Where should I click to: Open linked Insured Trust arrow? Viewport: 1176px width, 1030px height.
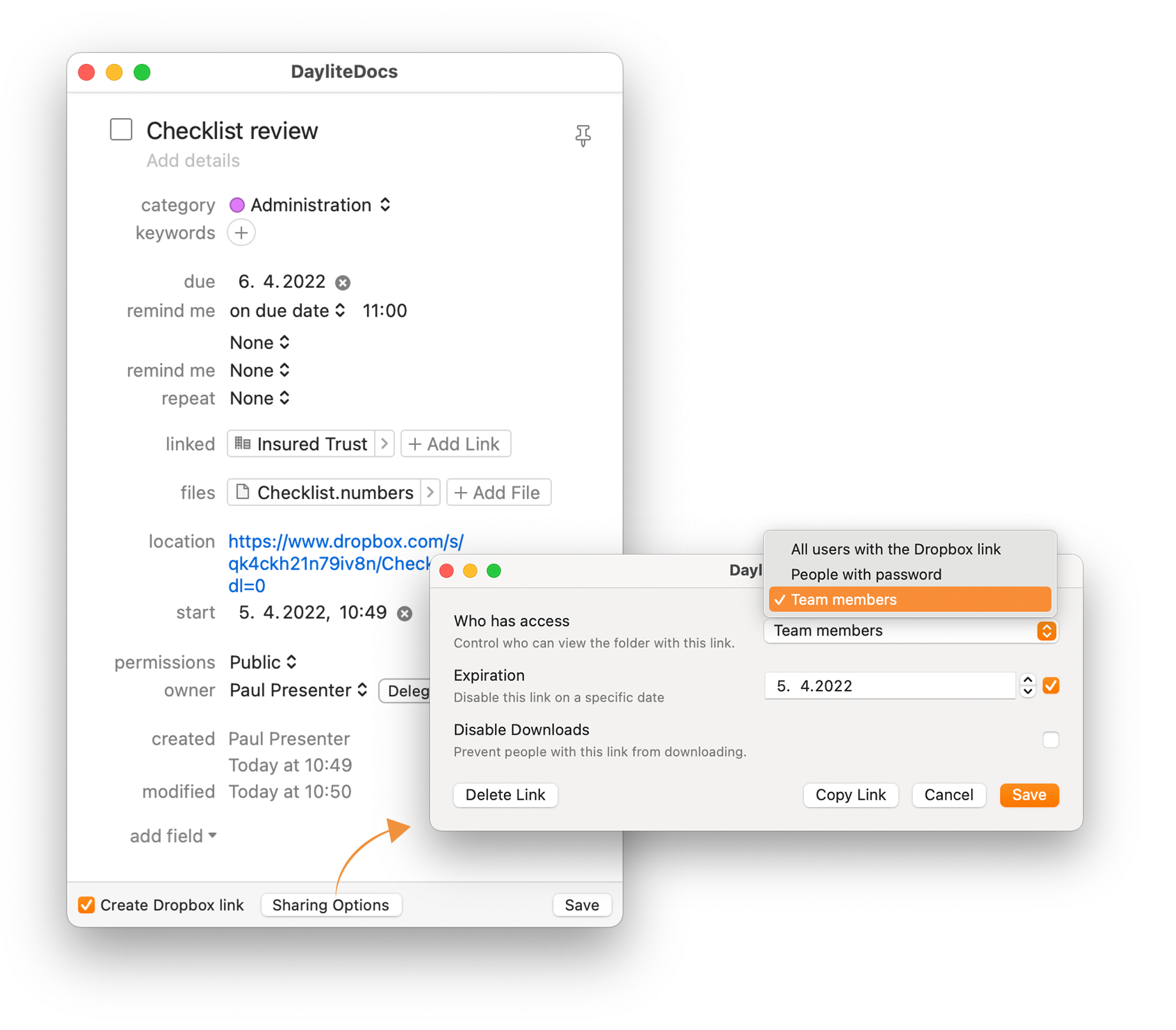coord(384,444)
